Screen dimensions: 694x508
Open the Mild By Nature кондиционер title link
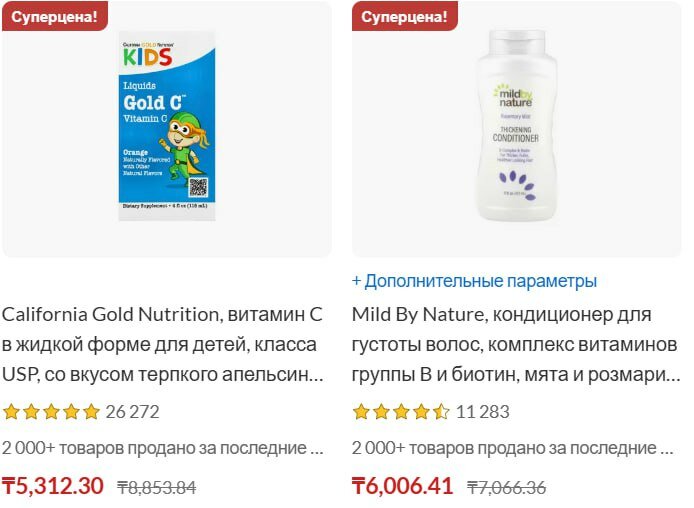516,345
